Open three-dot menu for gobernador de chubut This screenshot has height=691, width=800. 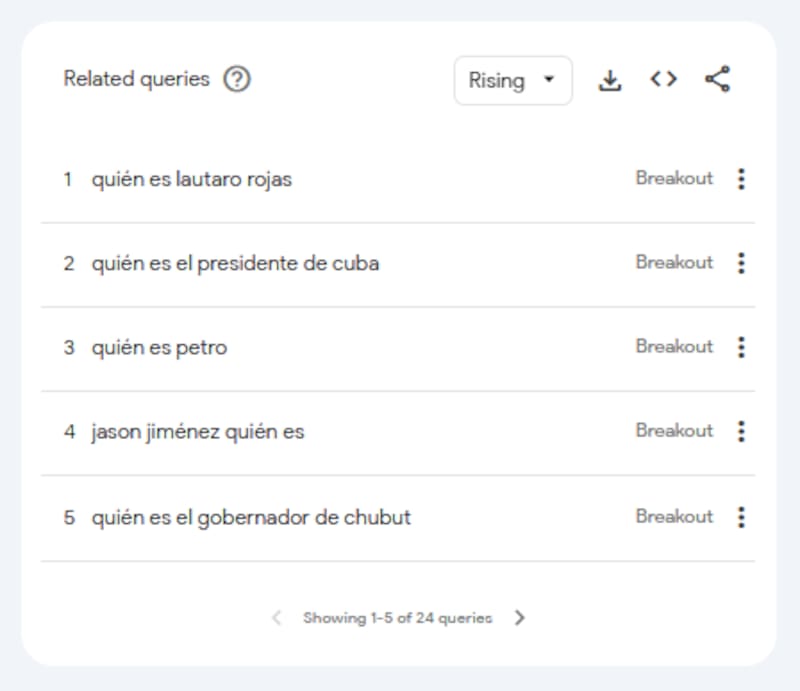pos(741,517)
